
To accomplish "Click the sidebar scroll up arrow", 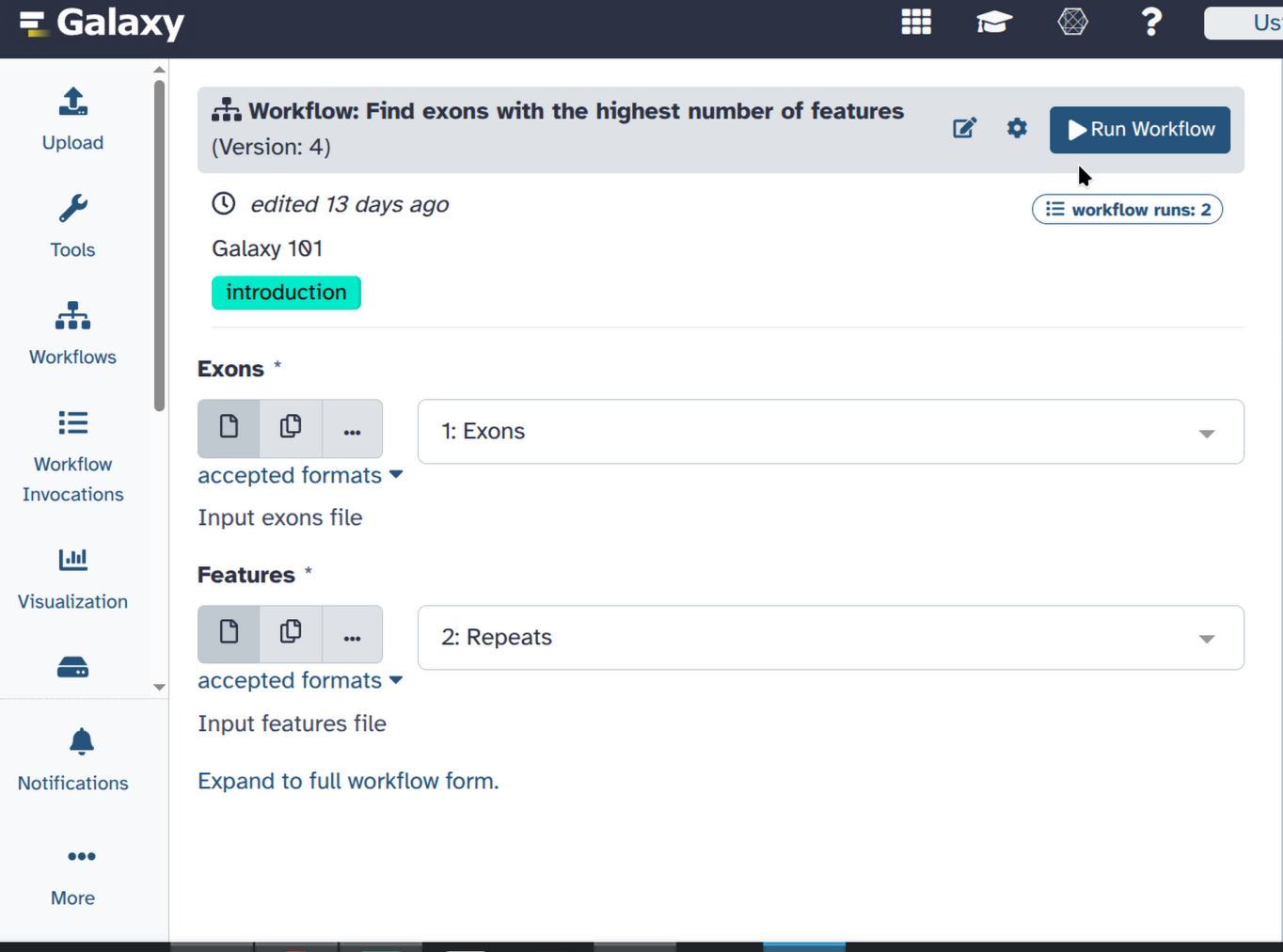I will tap(159, 70).
